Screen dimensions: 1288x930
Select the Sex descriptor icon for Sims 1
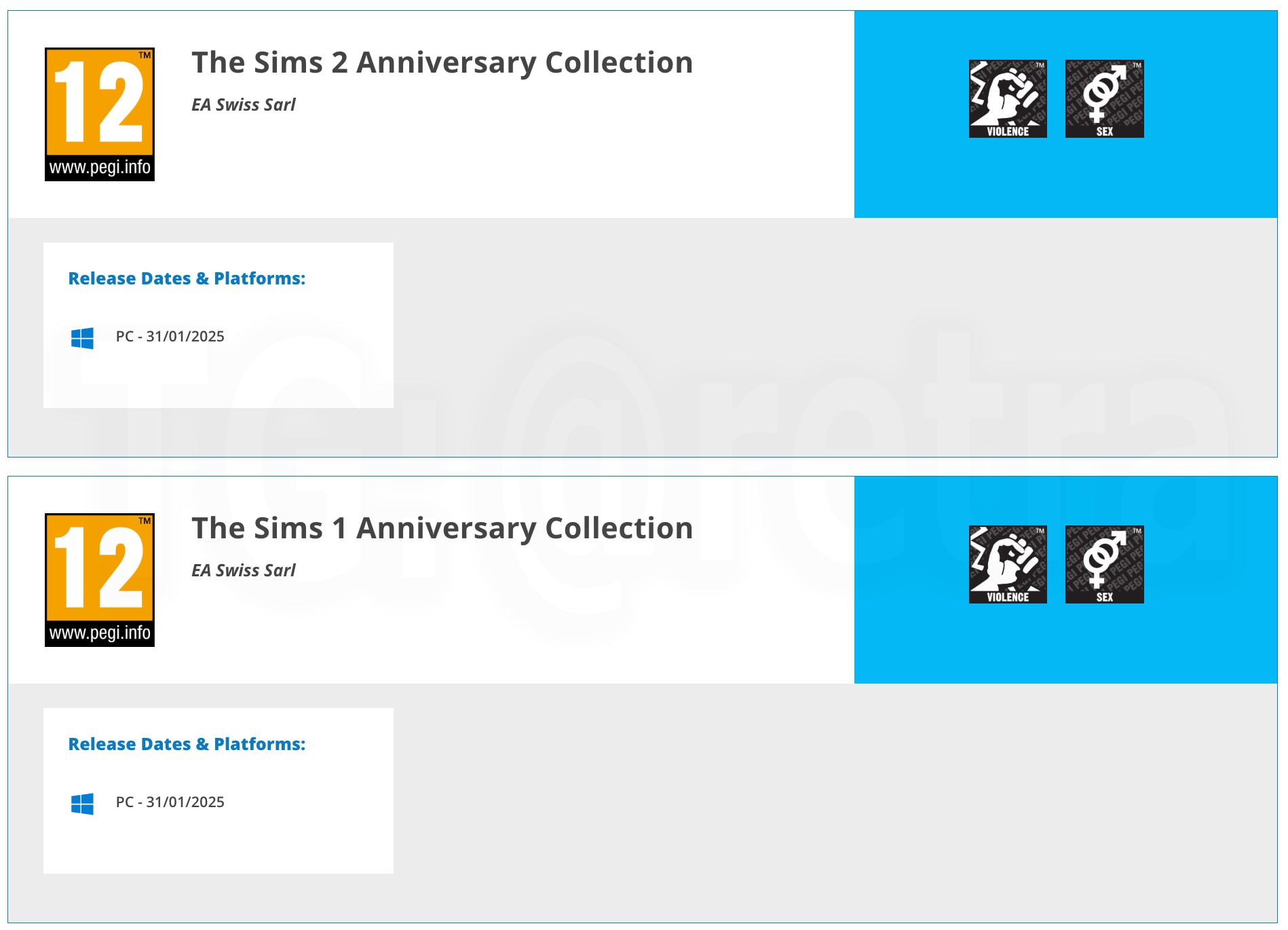point(1104,564)
